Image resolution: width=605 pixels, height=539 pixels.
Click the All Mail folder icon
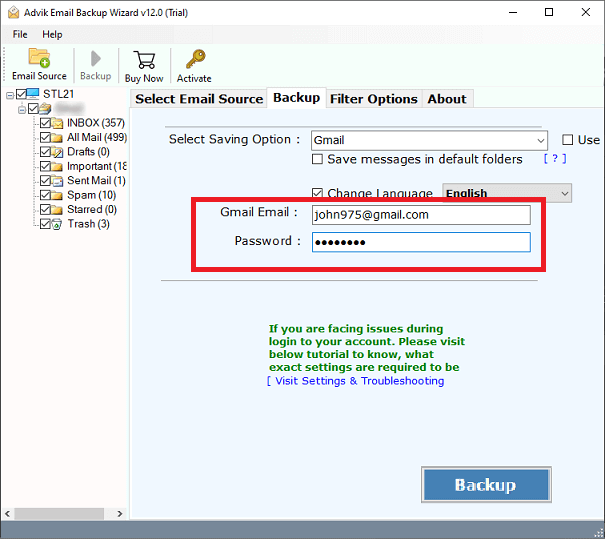coord(57,138)
